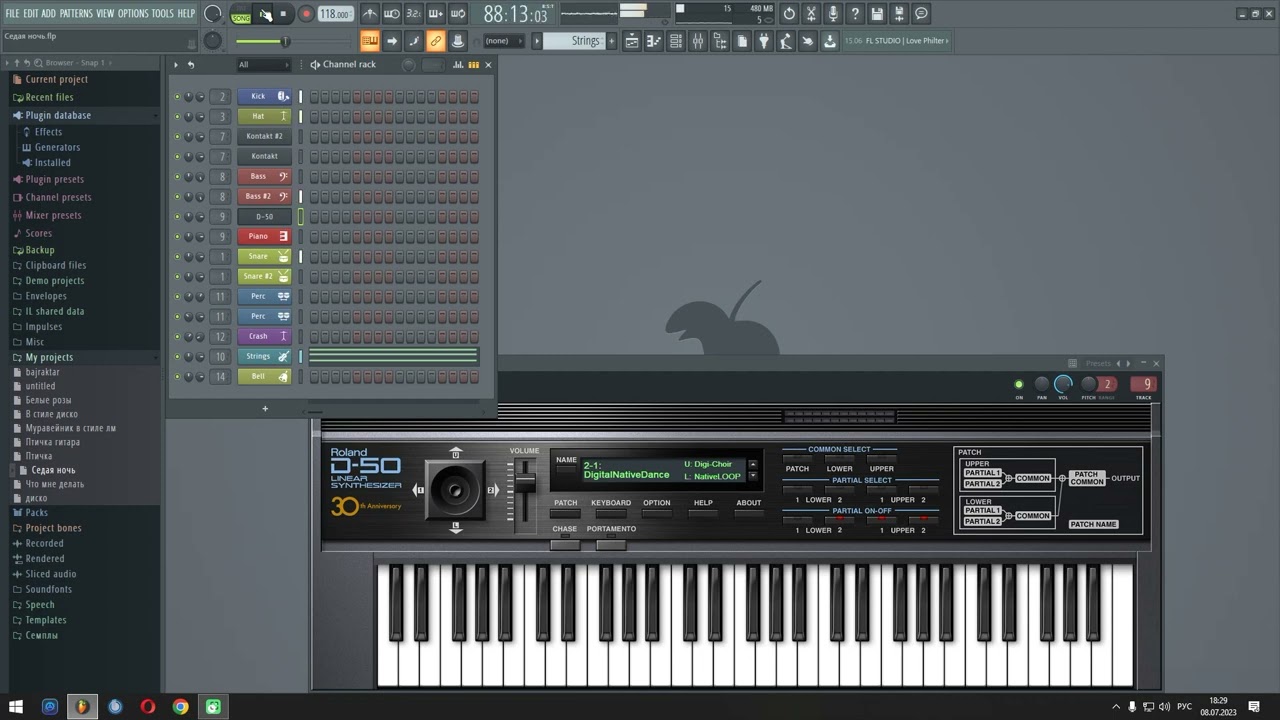Adjust the D-50 VOLUME fader
Image resolution: width=1280 pixels, height=720 pixels.
524,482
